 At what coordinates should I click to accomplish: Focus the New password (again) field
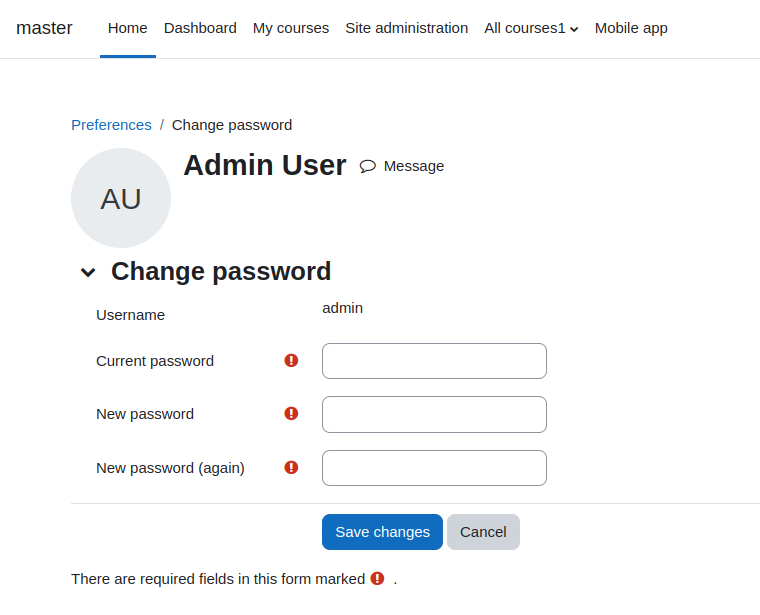click(434, 468)
